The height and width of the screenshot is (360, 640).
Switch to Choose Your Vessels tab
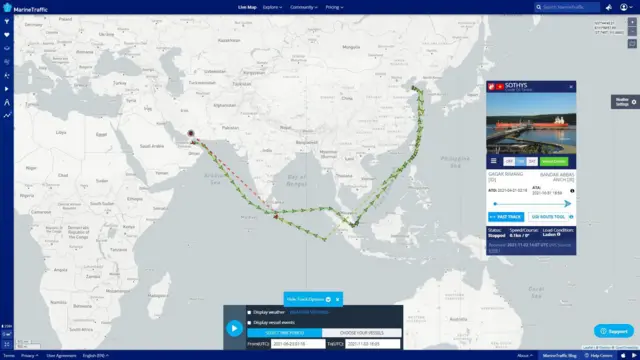click(x=362, y=333)
